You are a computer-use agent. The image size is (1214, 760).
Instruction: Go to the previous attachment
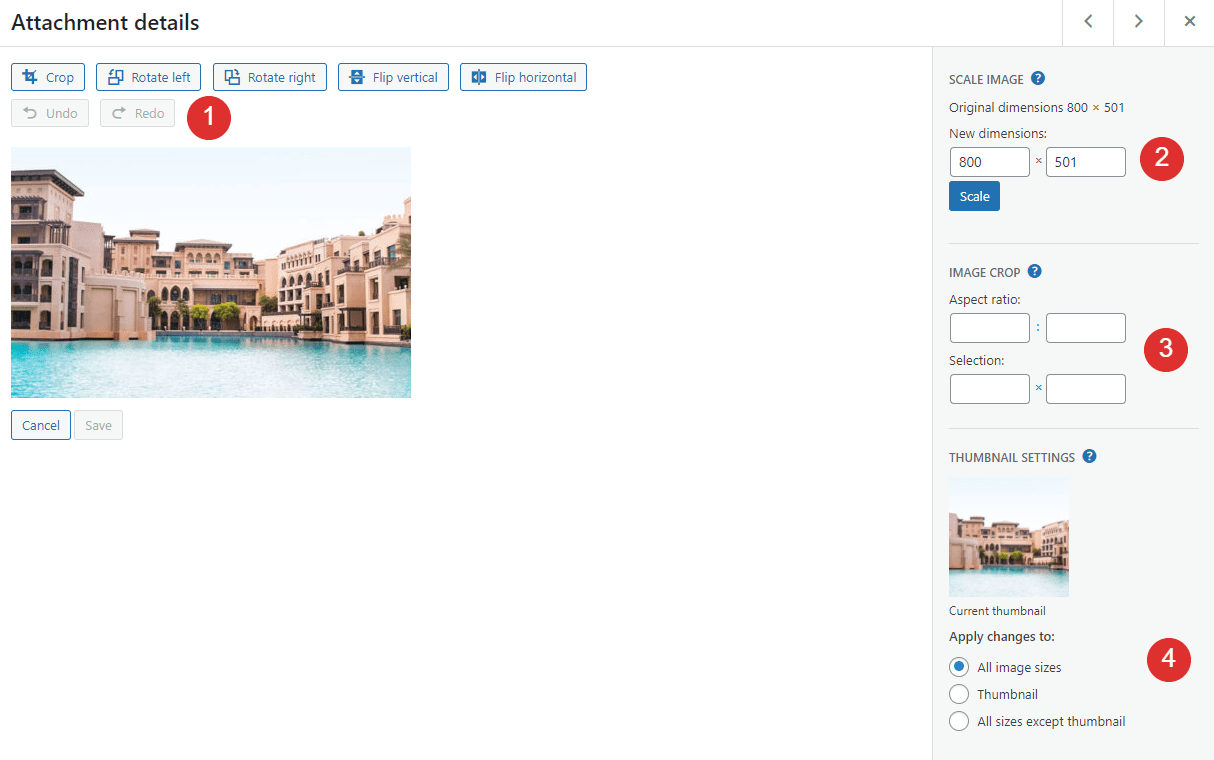pyautogui.click(x=1087, y=22)
